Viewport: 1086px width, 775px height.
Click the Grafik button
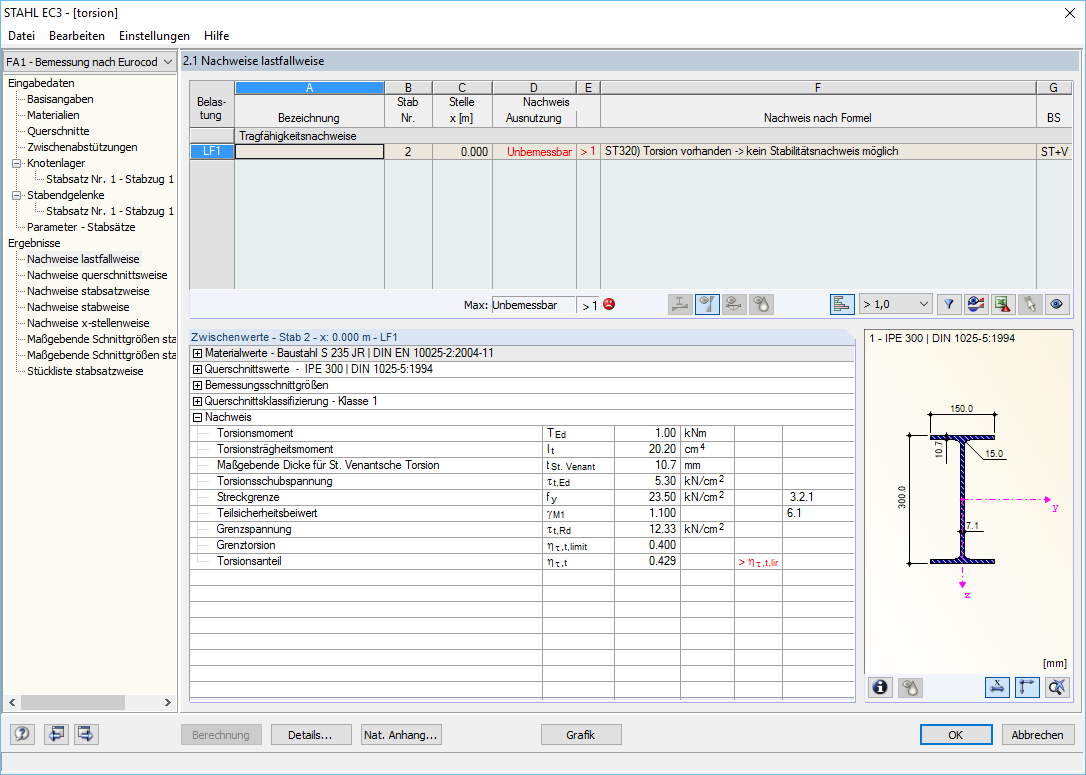580,735
